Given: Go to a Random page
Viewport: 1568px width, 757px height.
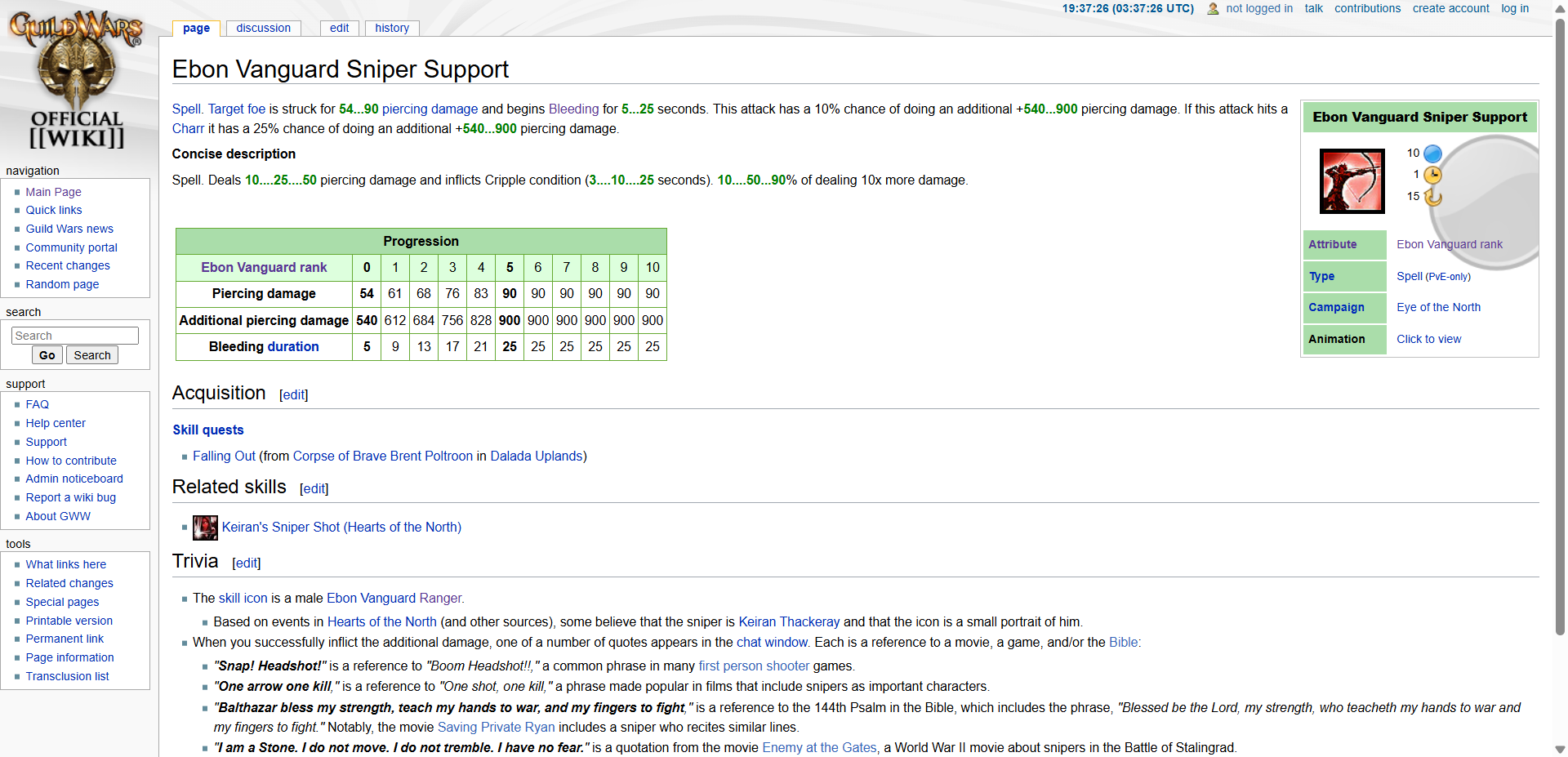Looking at the screenshot, I should point(62,284).
